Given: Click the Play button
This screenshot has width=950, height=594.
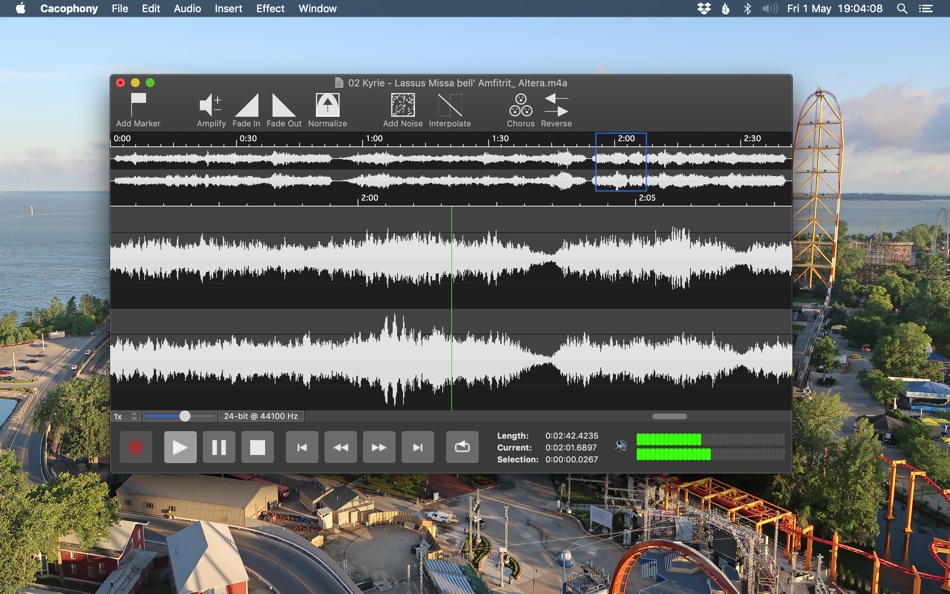Looking at the screenshot, I should pos(180,447).
